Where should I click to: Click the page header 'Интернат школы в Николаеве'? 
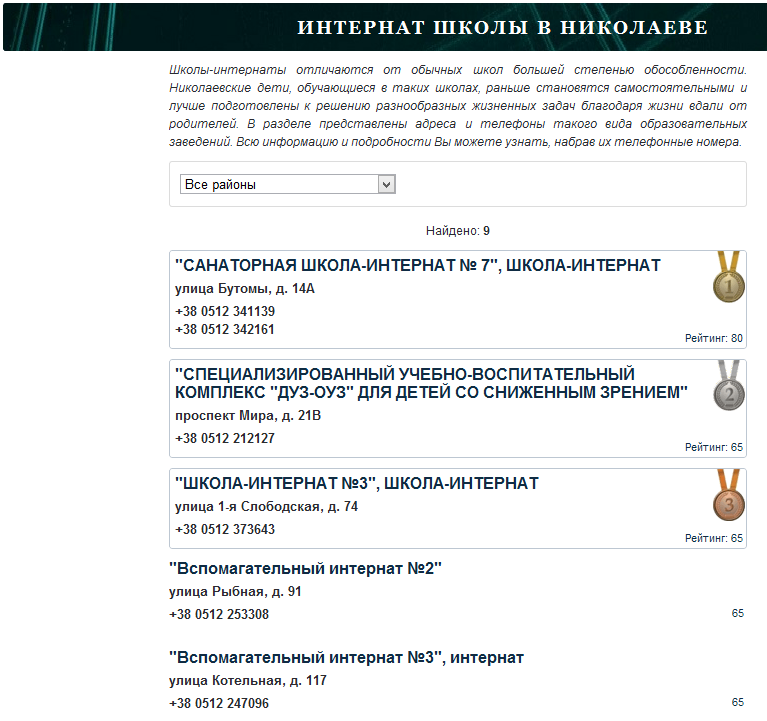coord(502,27)
